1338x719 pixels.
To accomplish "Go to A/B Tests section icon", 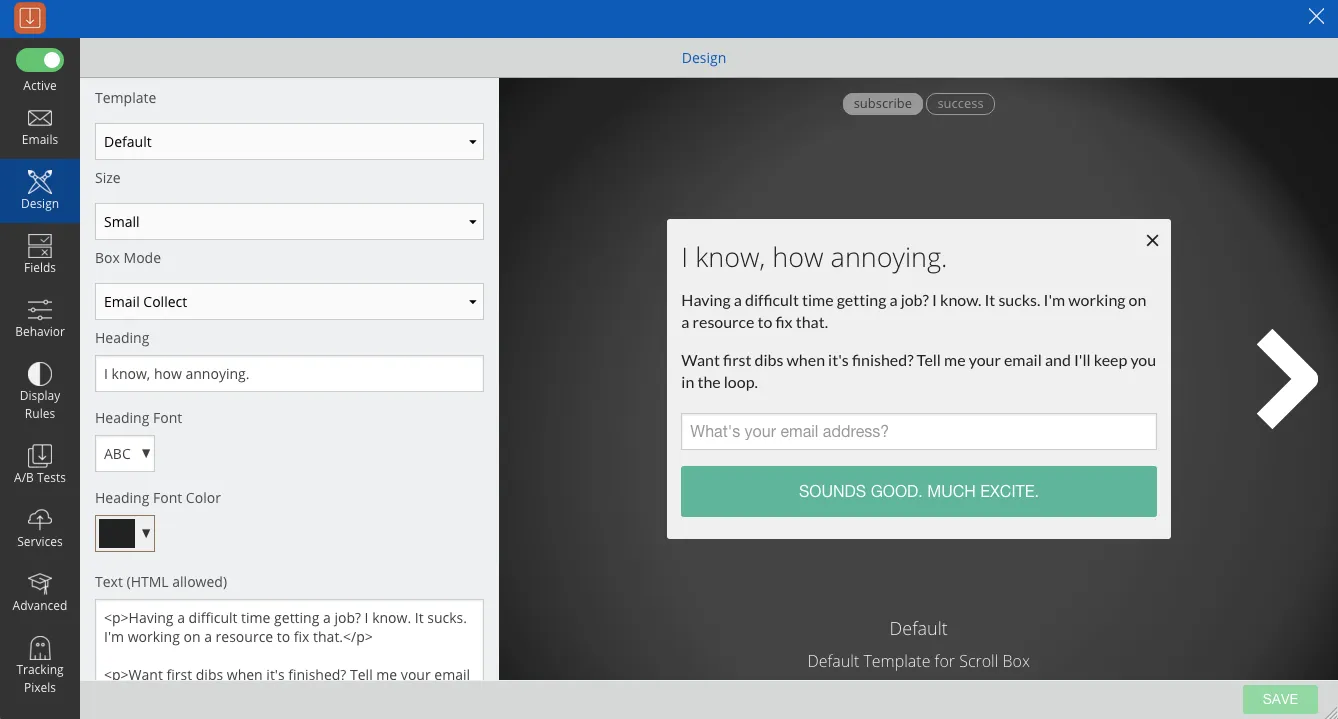I will click(40, 456).
